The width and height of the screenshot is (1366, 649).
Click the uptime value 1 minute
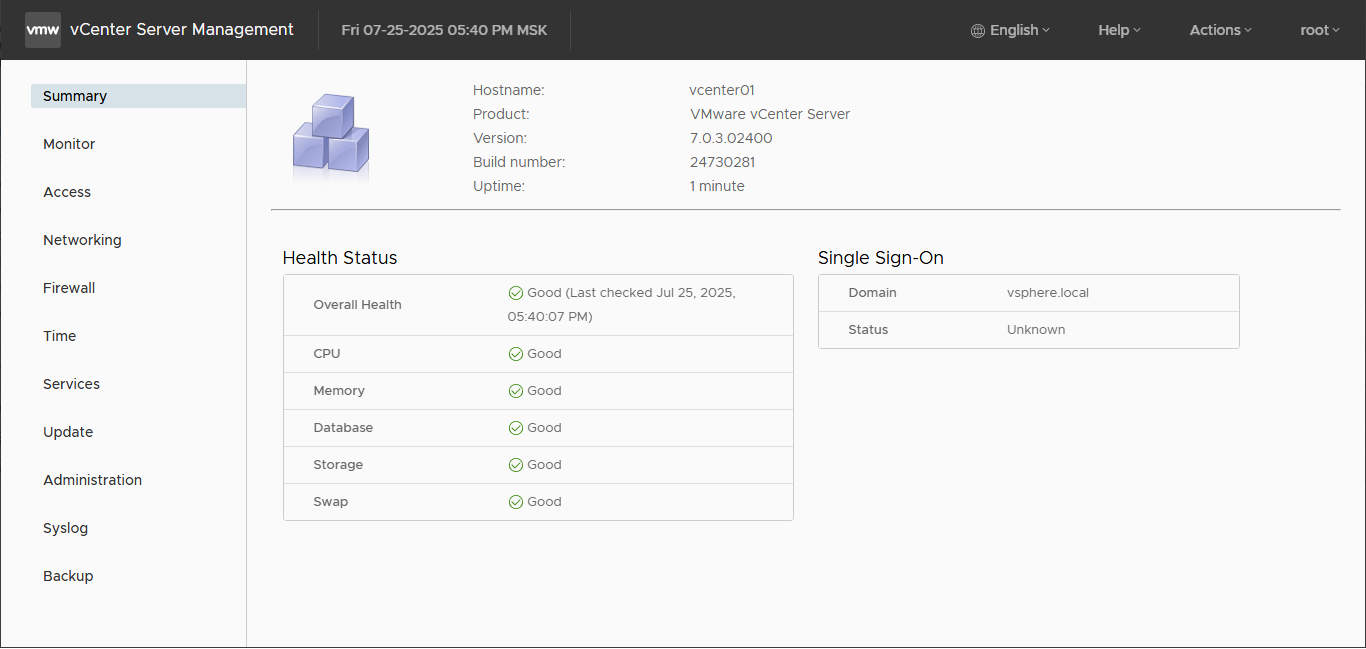(717, 186)
